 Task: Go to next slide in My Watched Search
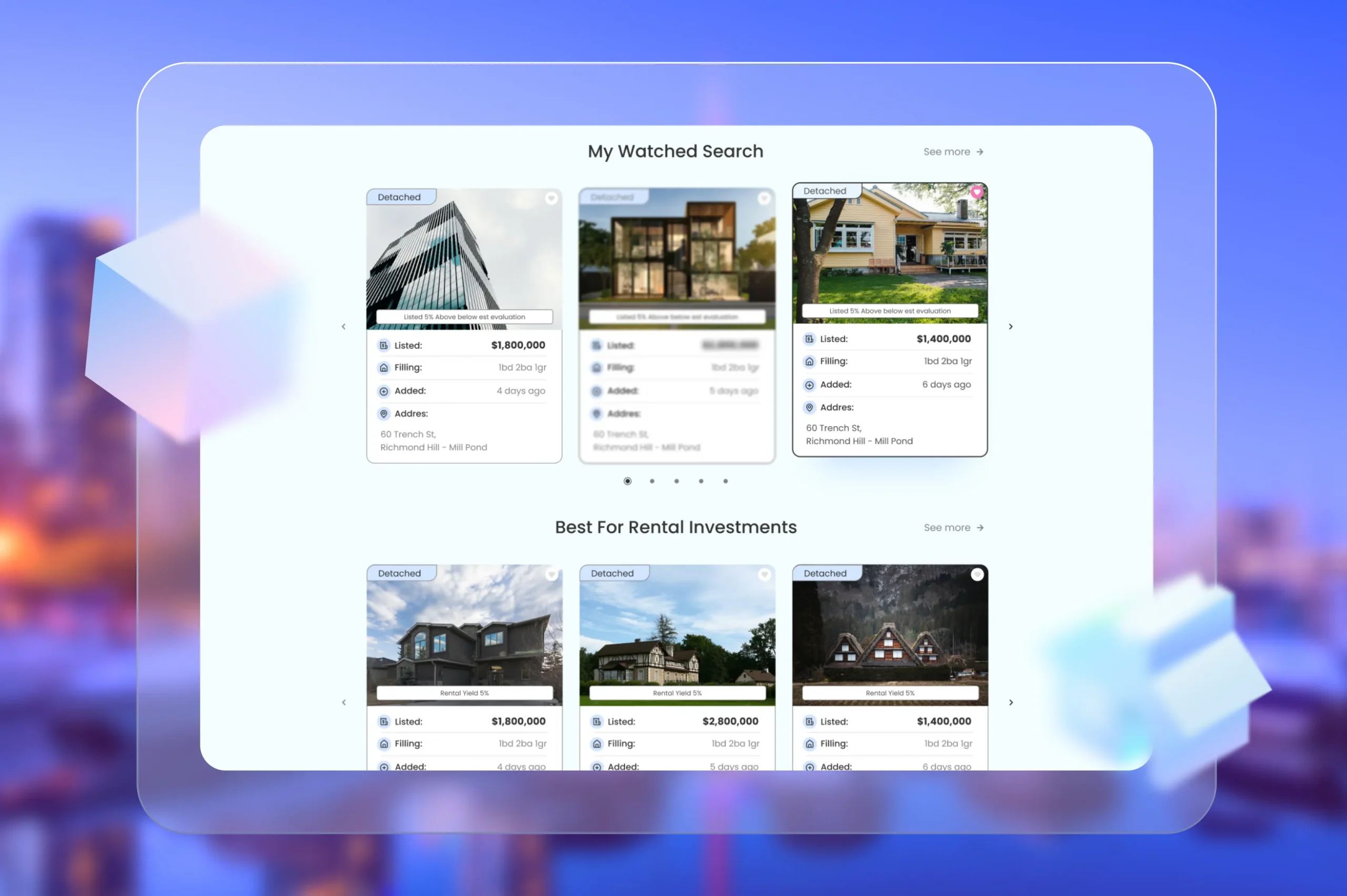(1010, 326)
